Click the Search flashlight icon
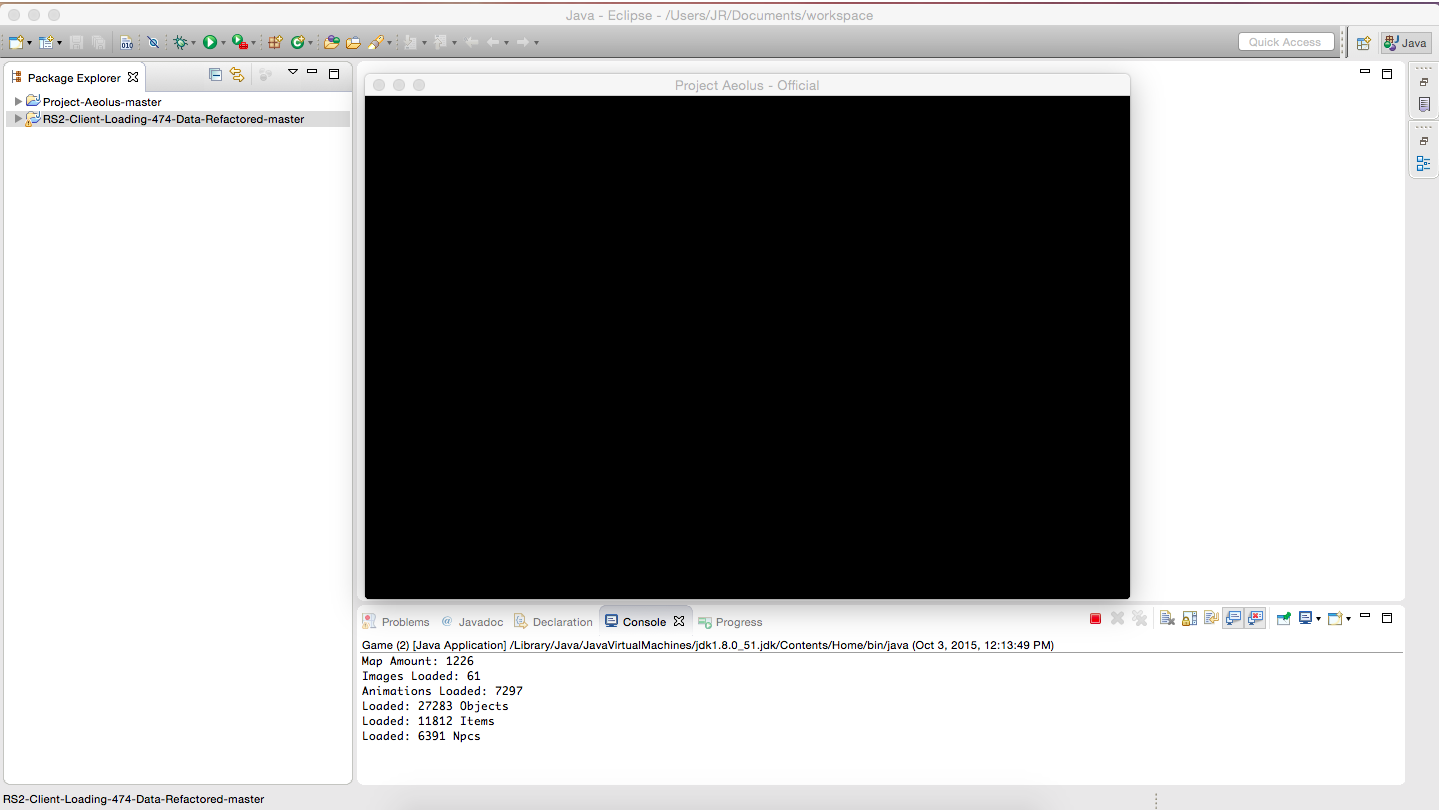The image size is (1439, 810). click(x=376, y=42)
